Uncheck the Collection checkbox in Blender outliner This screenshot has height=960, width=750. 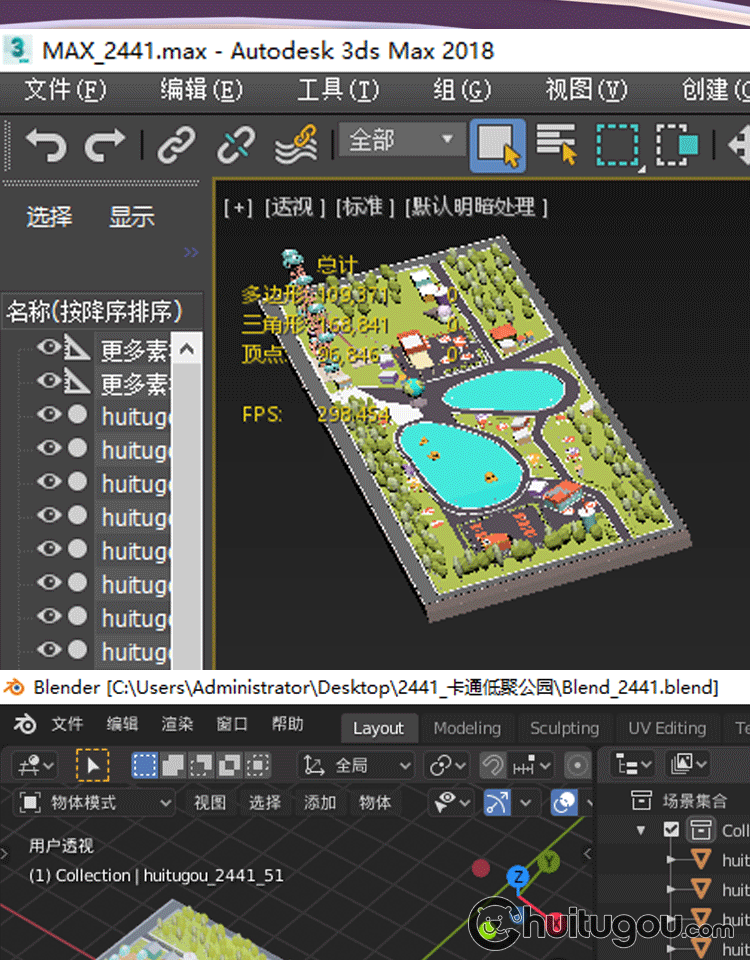point(671,830)
